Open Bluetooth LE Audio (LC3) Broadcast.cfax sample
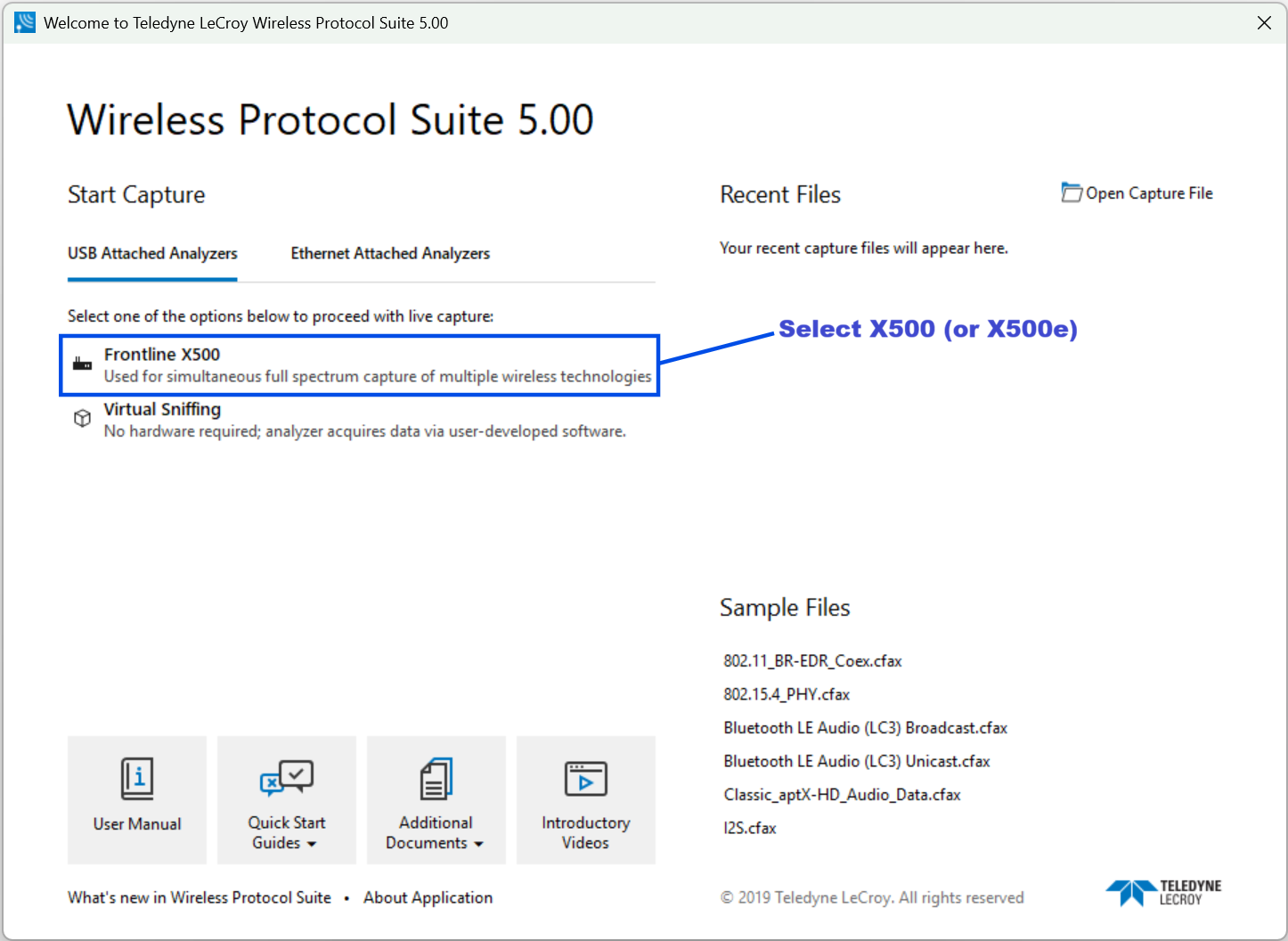This screenshot has height=941, width=1288. point(865,728)
